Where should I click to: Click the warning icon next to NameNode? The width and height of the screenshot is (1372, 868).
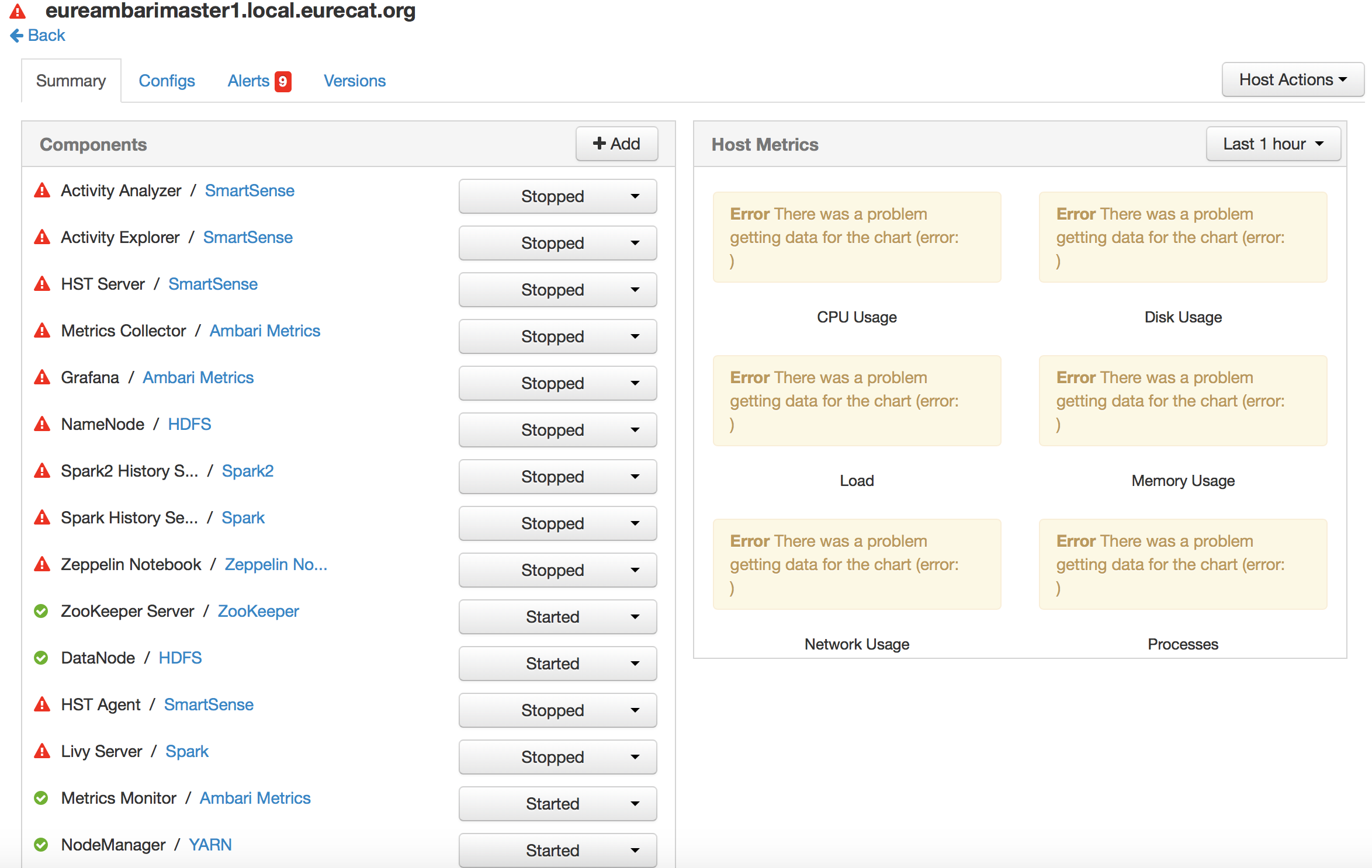click(x=42, y=424)
